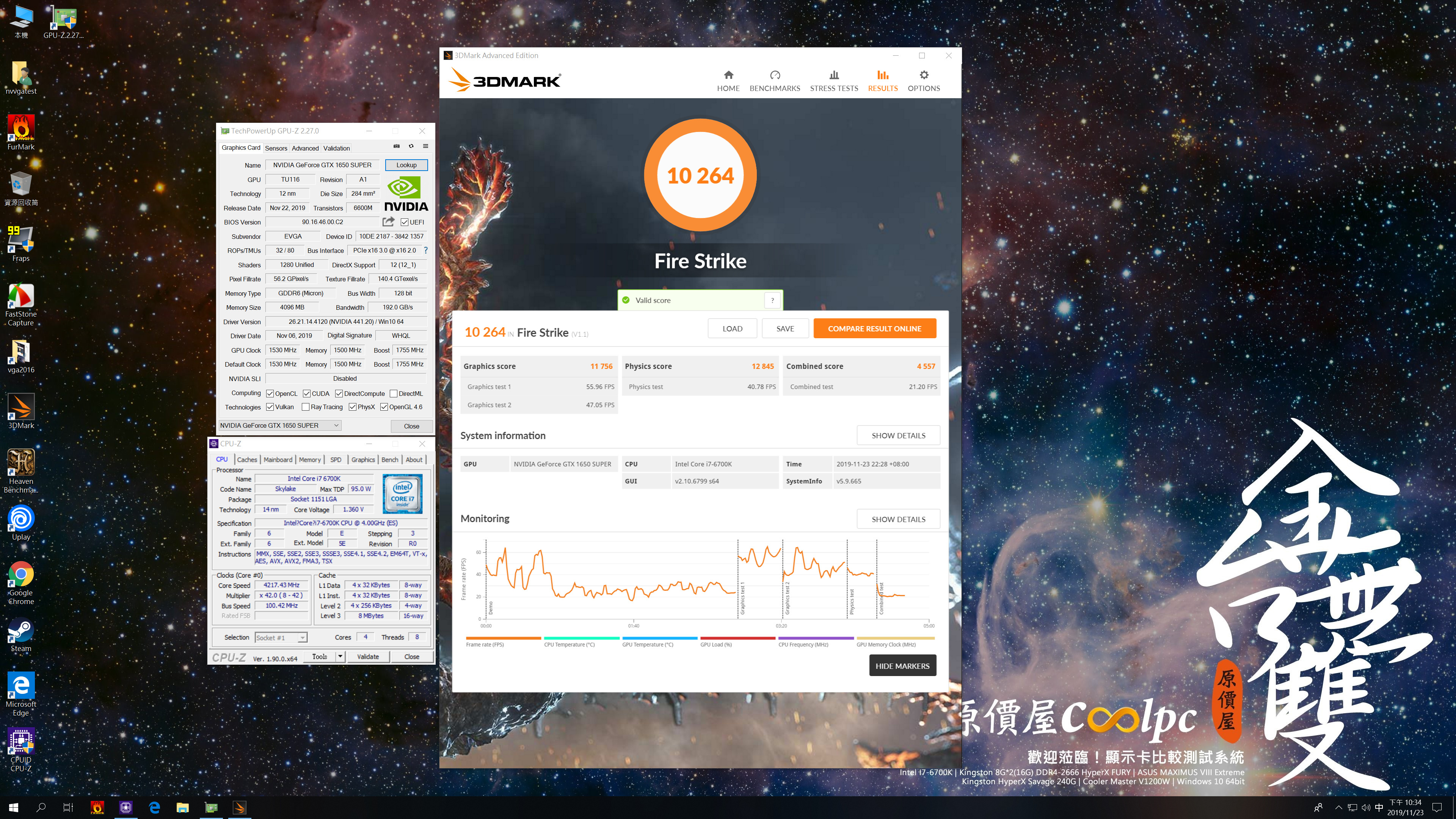
Task: Click the BIOS share/export icon in GPU-Z
Action: pyautogui.click(x=388, y=221)
